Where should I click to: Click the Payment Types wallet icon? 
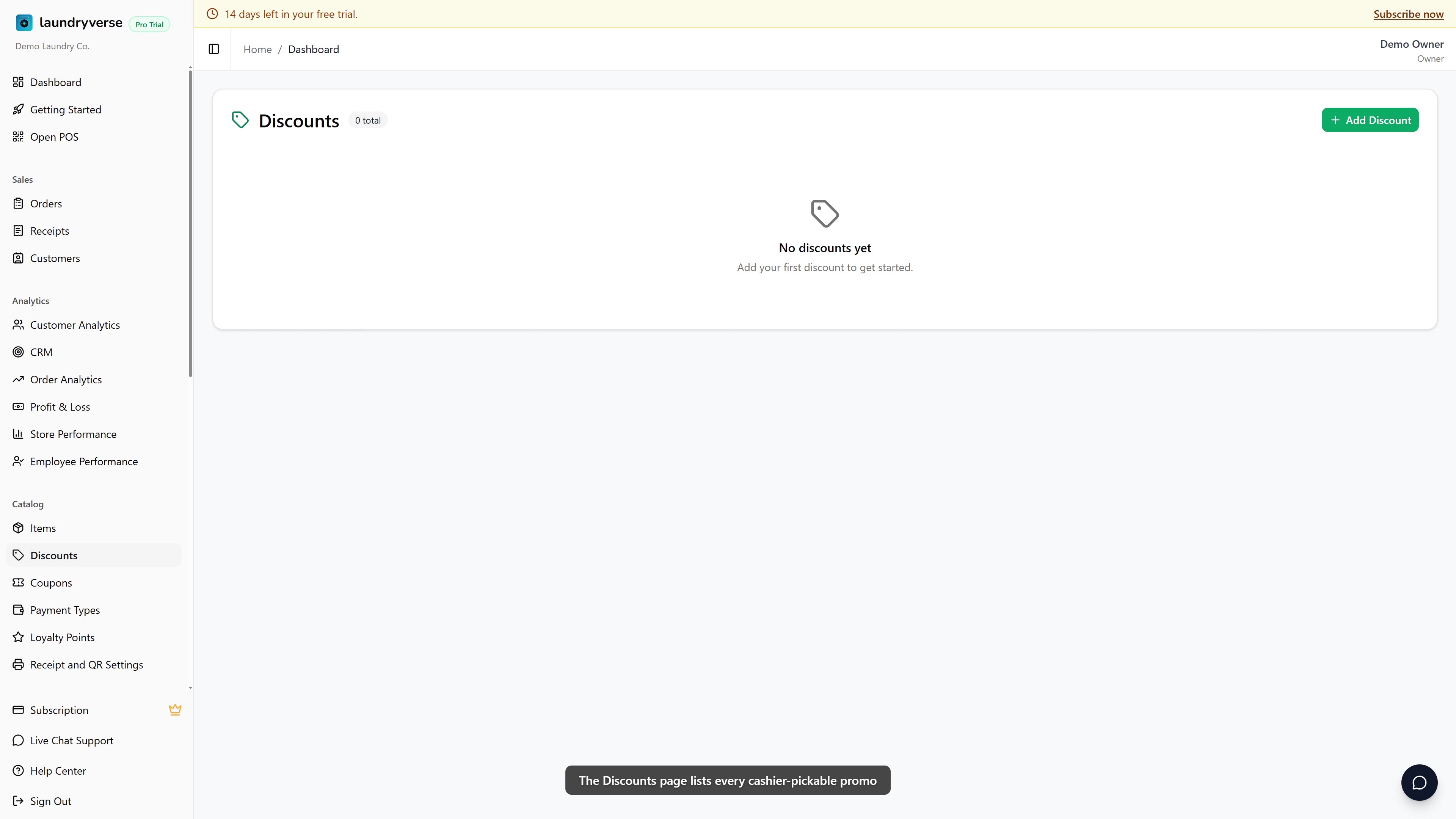(x=18, y=610)
